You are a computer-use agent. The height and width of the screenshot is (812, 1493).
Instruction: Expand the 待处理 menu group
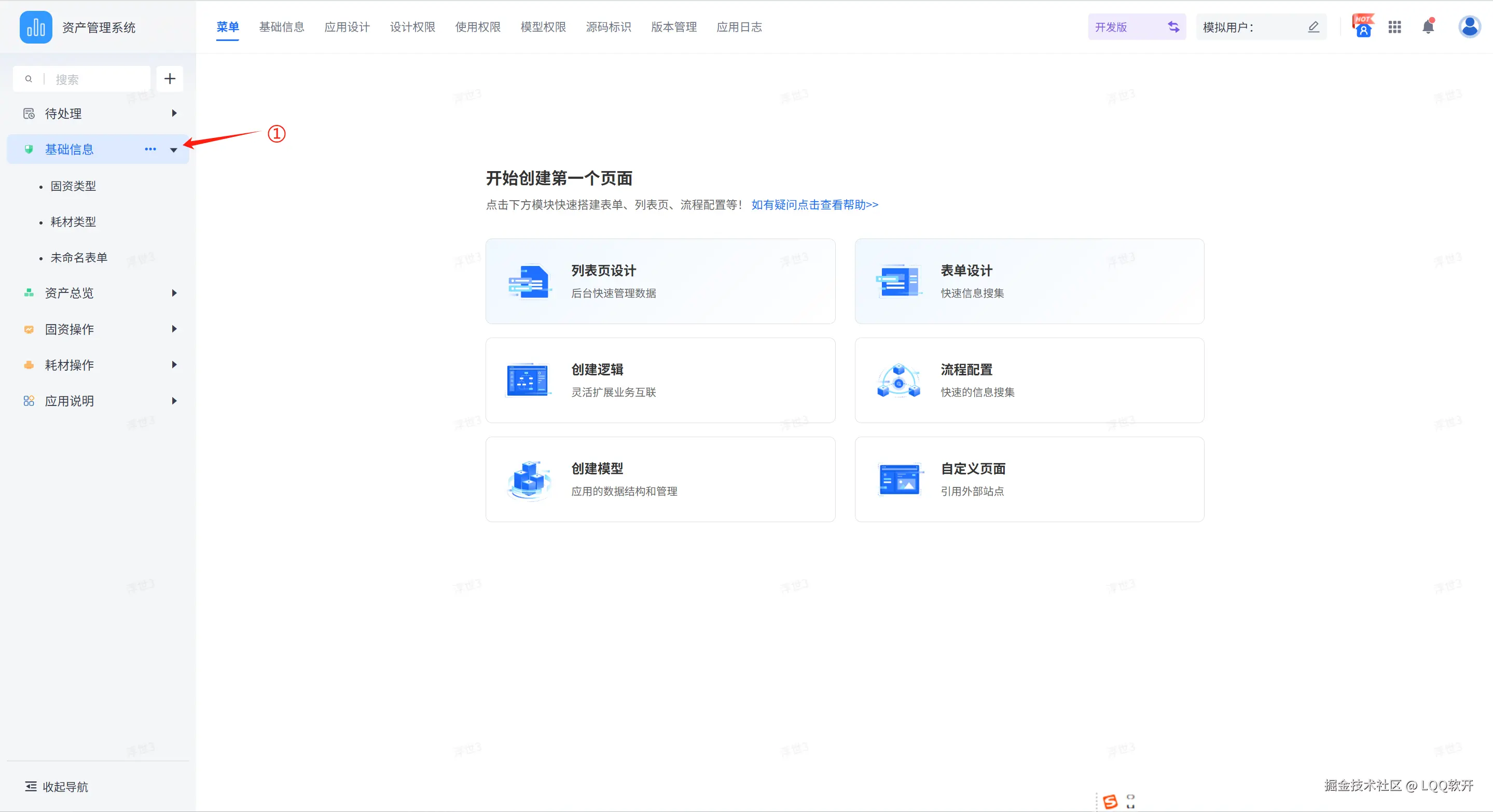tap(174, 114)
